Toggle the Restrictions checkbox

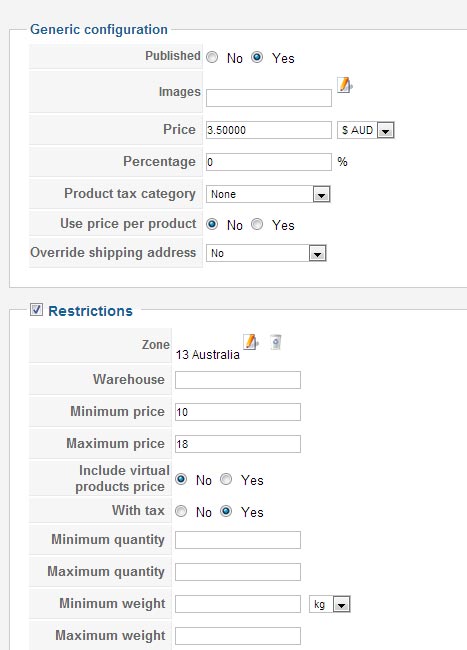[x=36, y=309]
